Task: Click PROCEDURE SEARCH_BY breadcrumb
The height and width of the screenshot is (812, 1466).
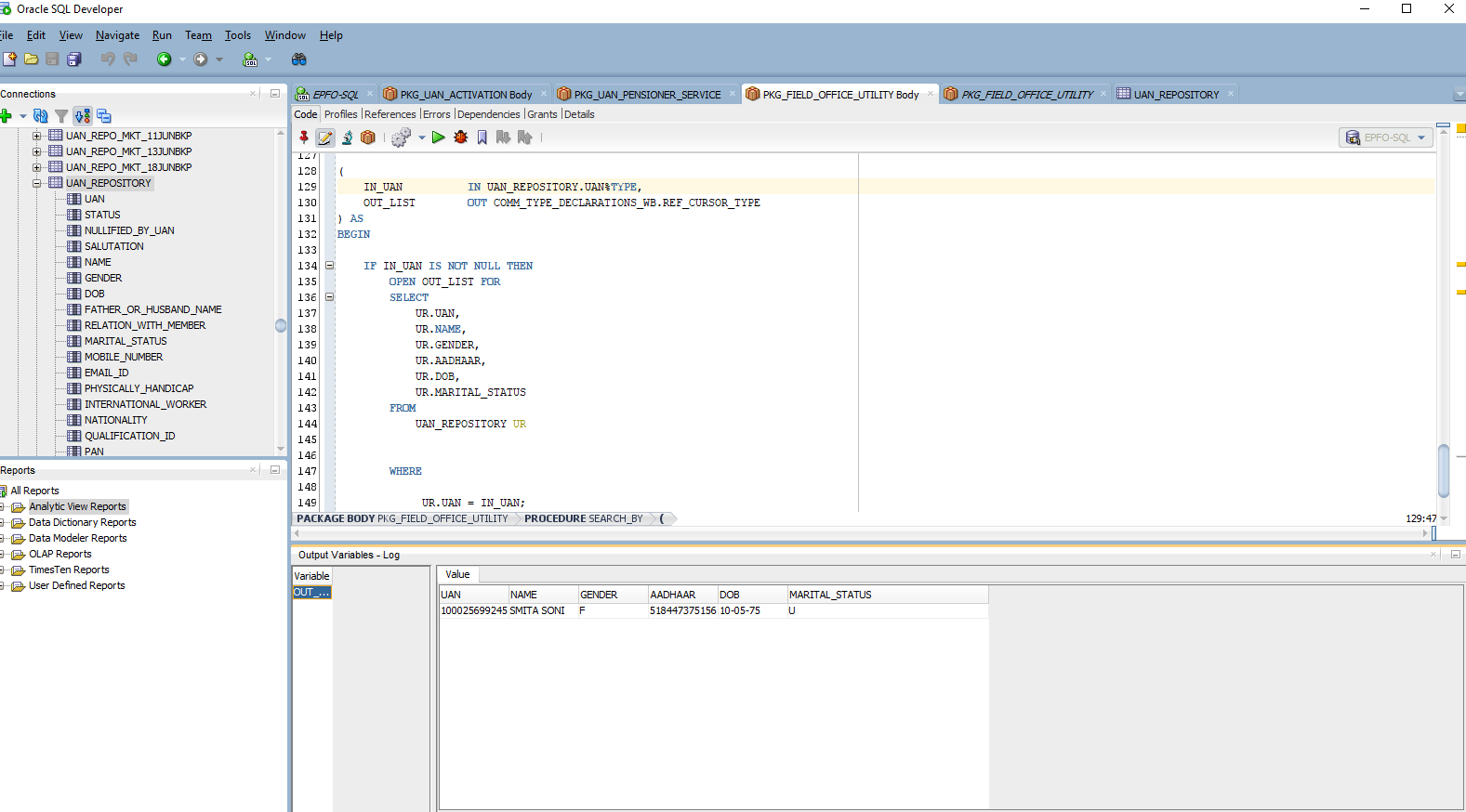Action: coord(583,518)
